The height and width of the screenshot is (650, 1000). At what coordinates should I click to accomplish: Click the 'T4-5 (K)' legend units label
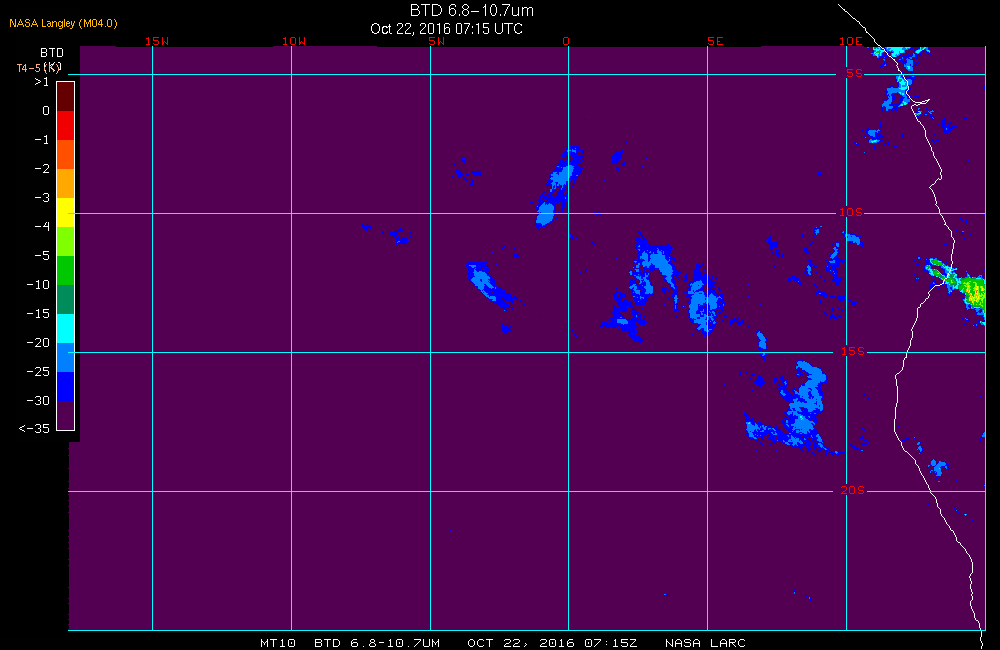coord(39,68)
